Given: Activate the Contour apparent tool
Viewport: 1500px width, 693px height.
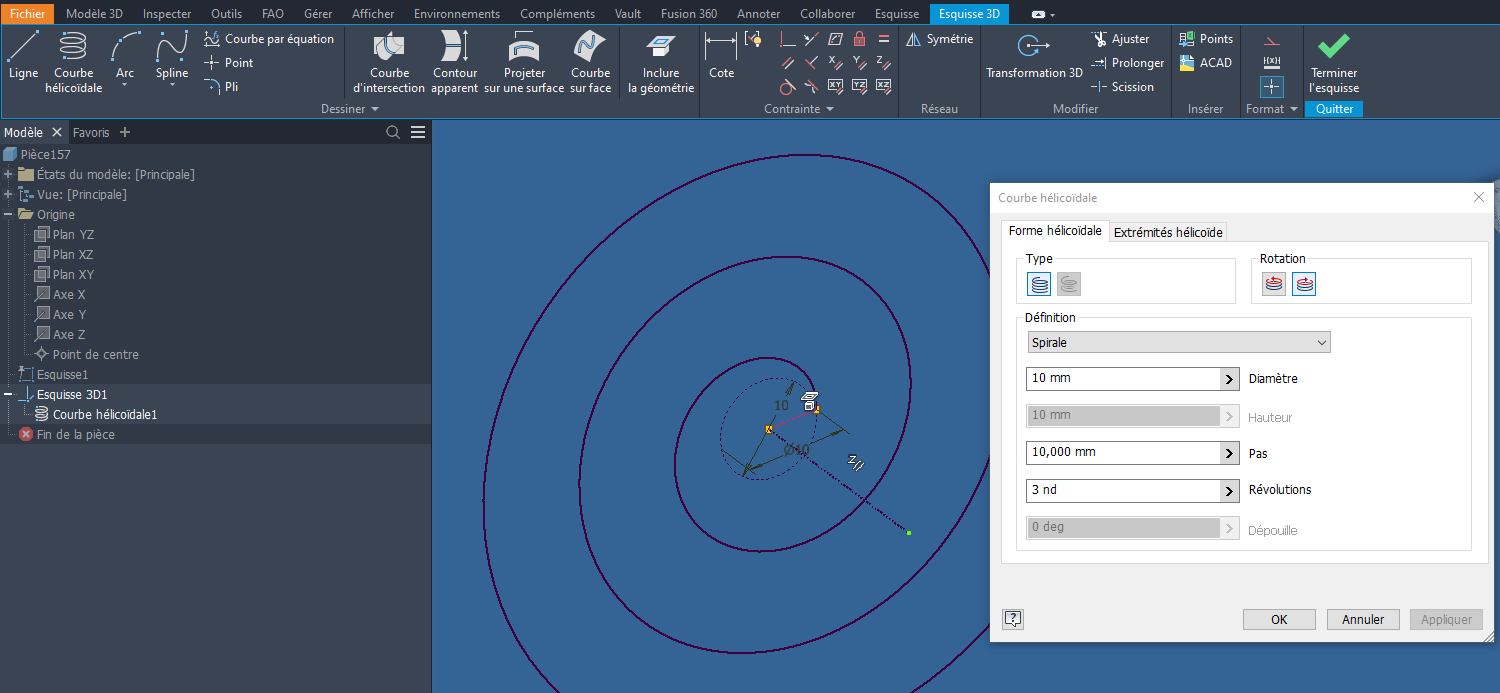Looking at the screenshot, I should point(455,62).
